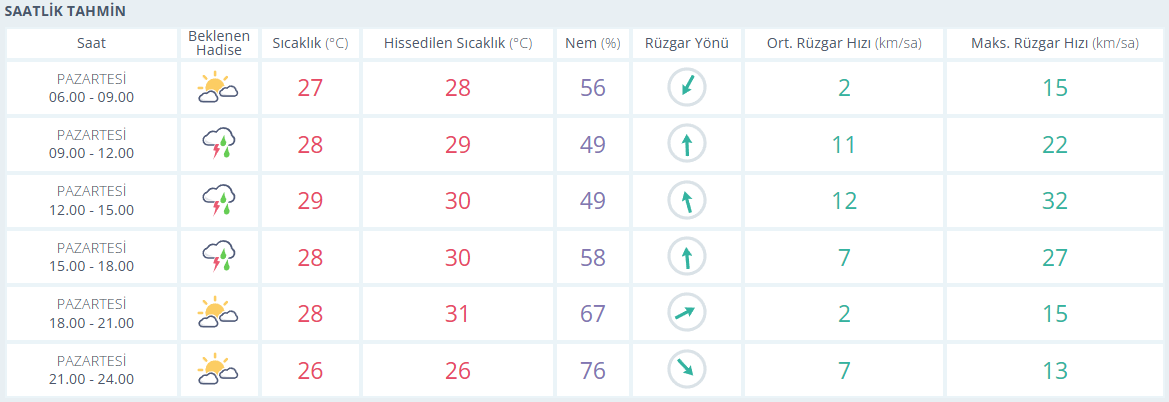This screenshot has width=1169, height=402.
Task: Click the Rüzgar Yönü column header
Action: 687,43
